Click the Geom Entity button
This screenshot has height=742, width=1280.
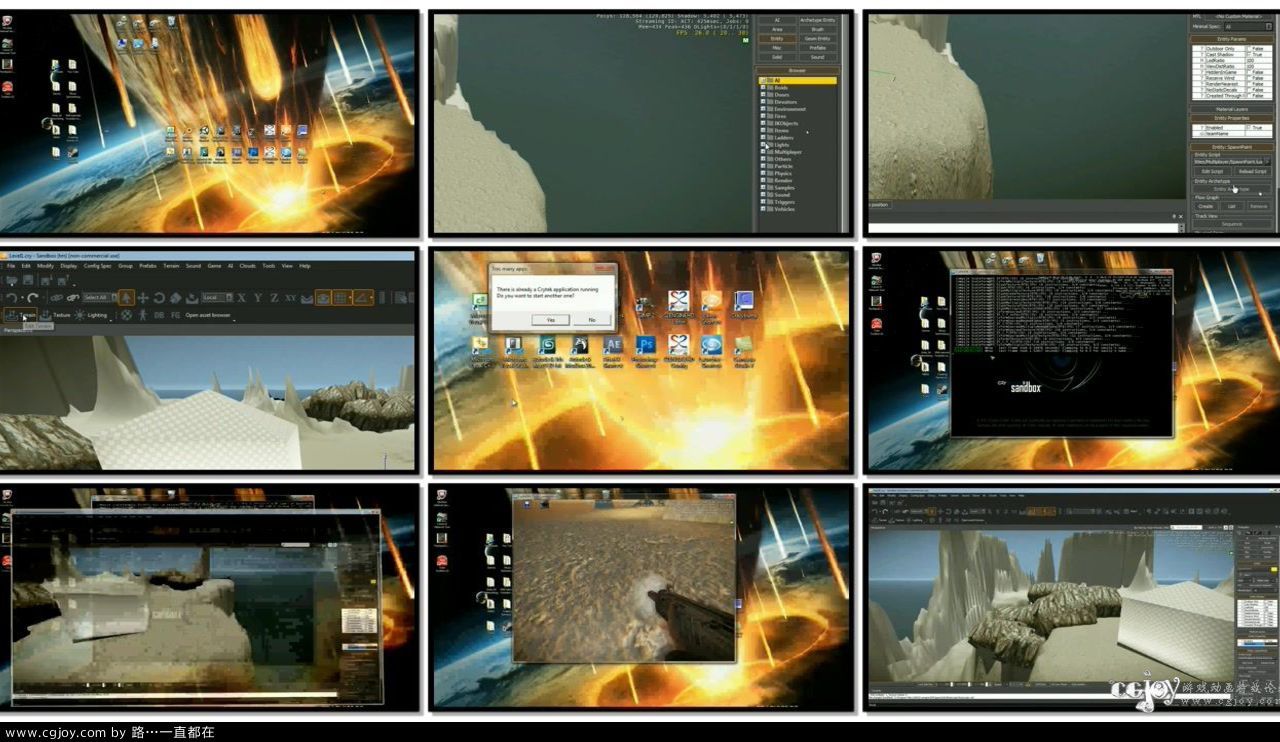[817, 38]
